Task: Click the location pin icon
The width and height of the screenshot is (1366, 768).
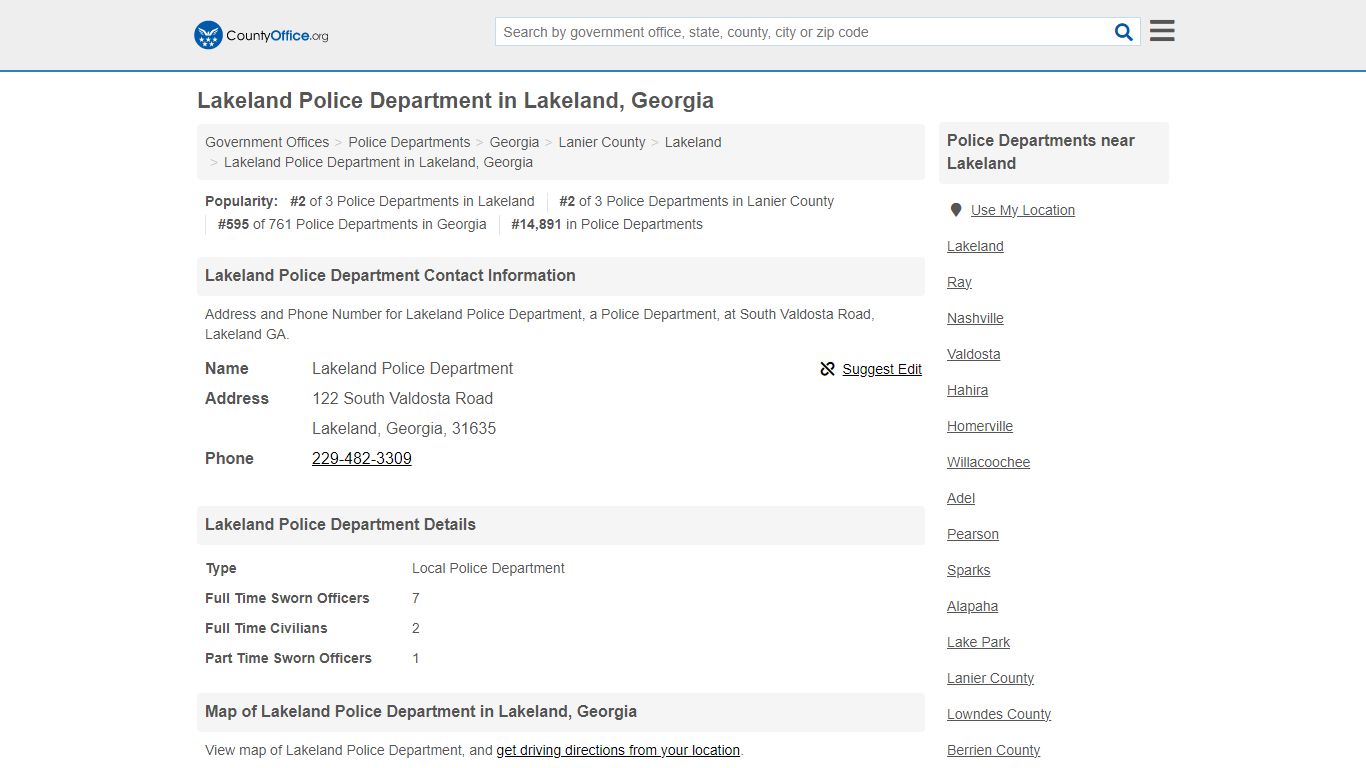Action: [x=955, y=210]
